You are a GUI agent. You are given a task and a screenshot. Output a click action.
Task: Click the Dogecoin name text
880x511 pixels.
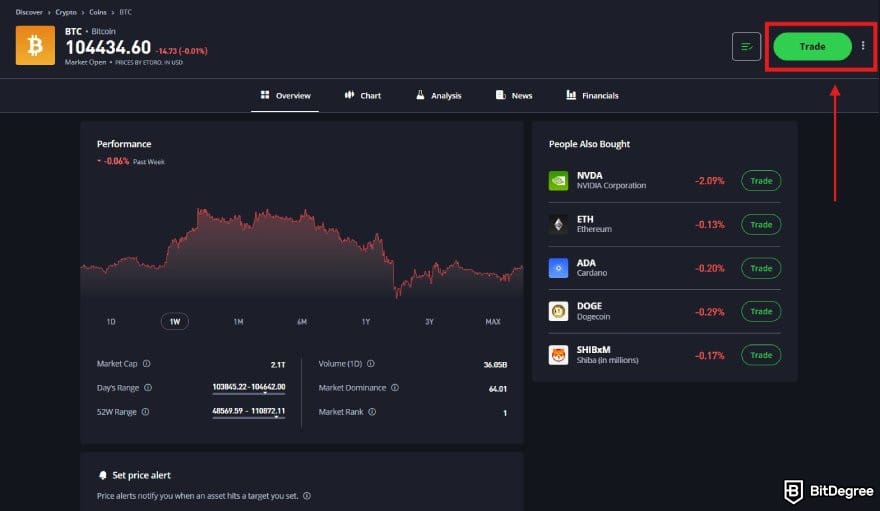pyautogui.click(x=593, y=317)
